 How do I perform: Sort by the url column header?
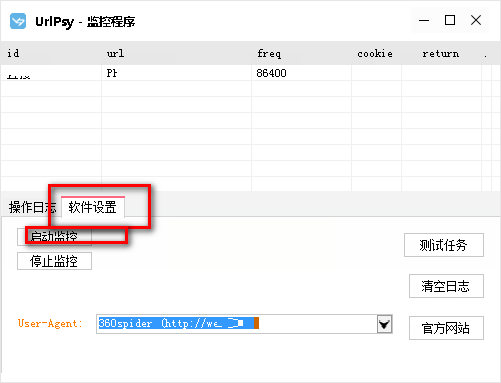[176, 53]
